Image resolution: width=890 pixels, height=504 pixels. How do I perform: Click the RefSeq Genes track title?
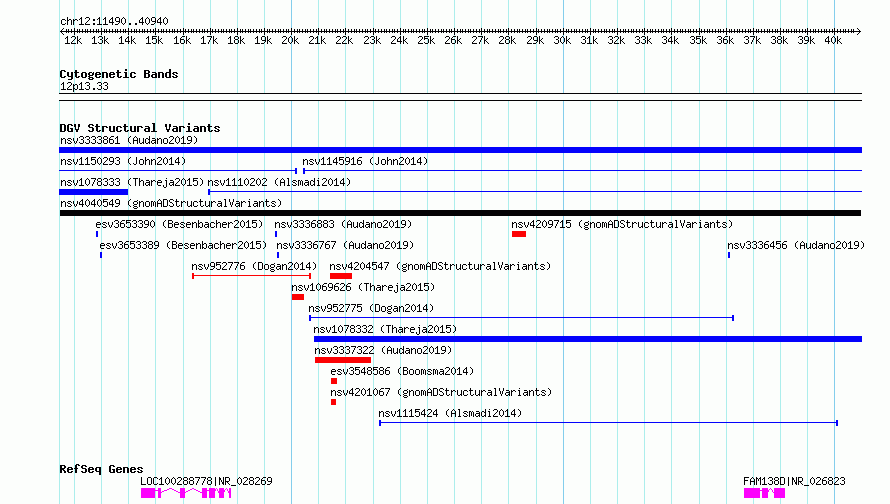click(x=101, y=469)
